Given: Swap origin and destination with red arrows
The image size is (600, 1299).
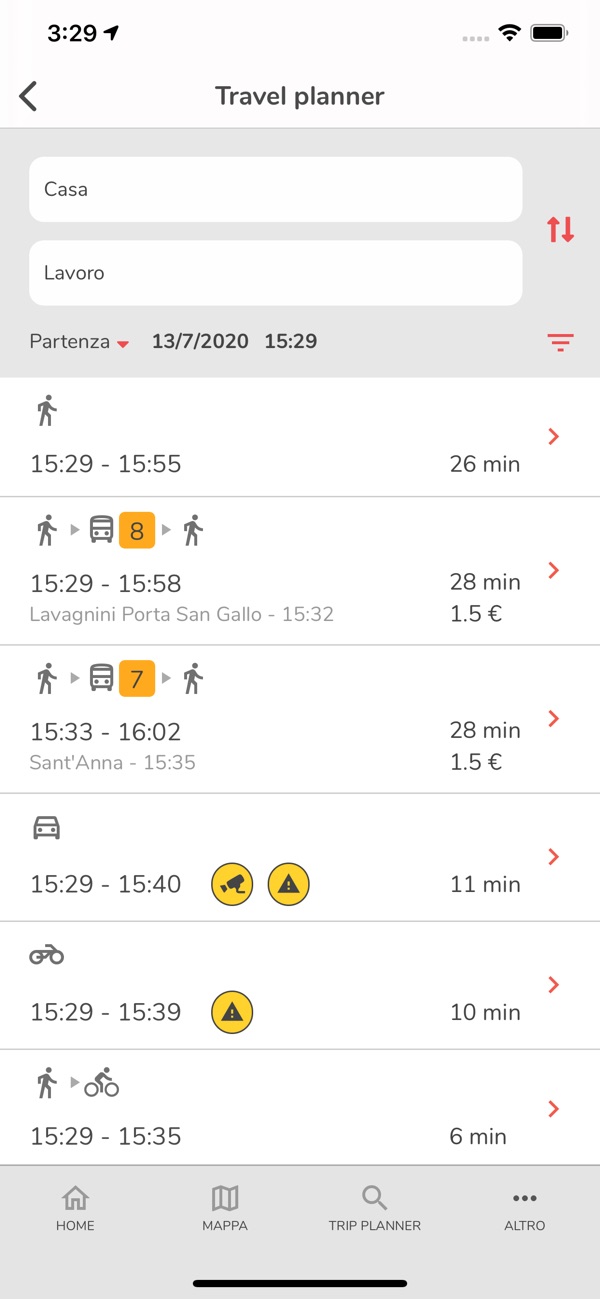Looking at the screenshot, I should (x=560, y=230).
